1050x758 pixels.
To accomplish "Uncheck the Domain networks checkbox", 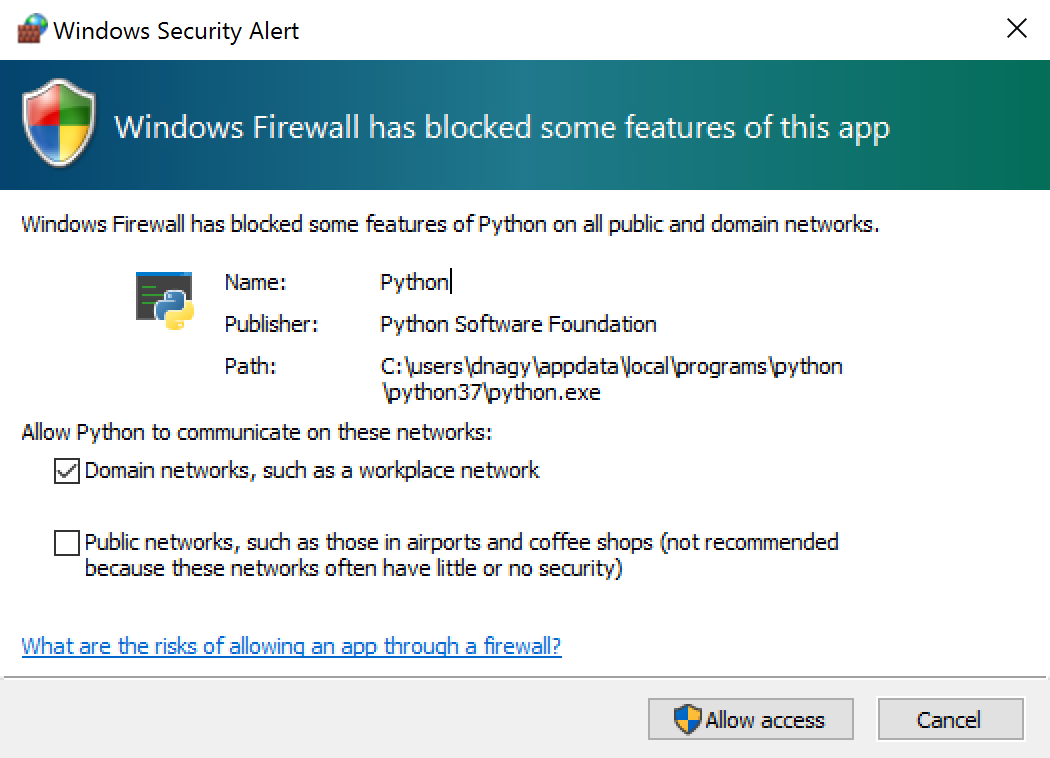I will click(67, 471).
